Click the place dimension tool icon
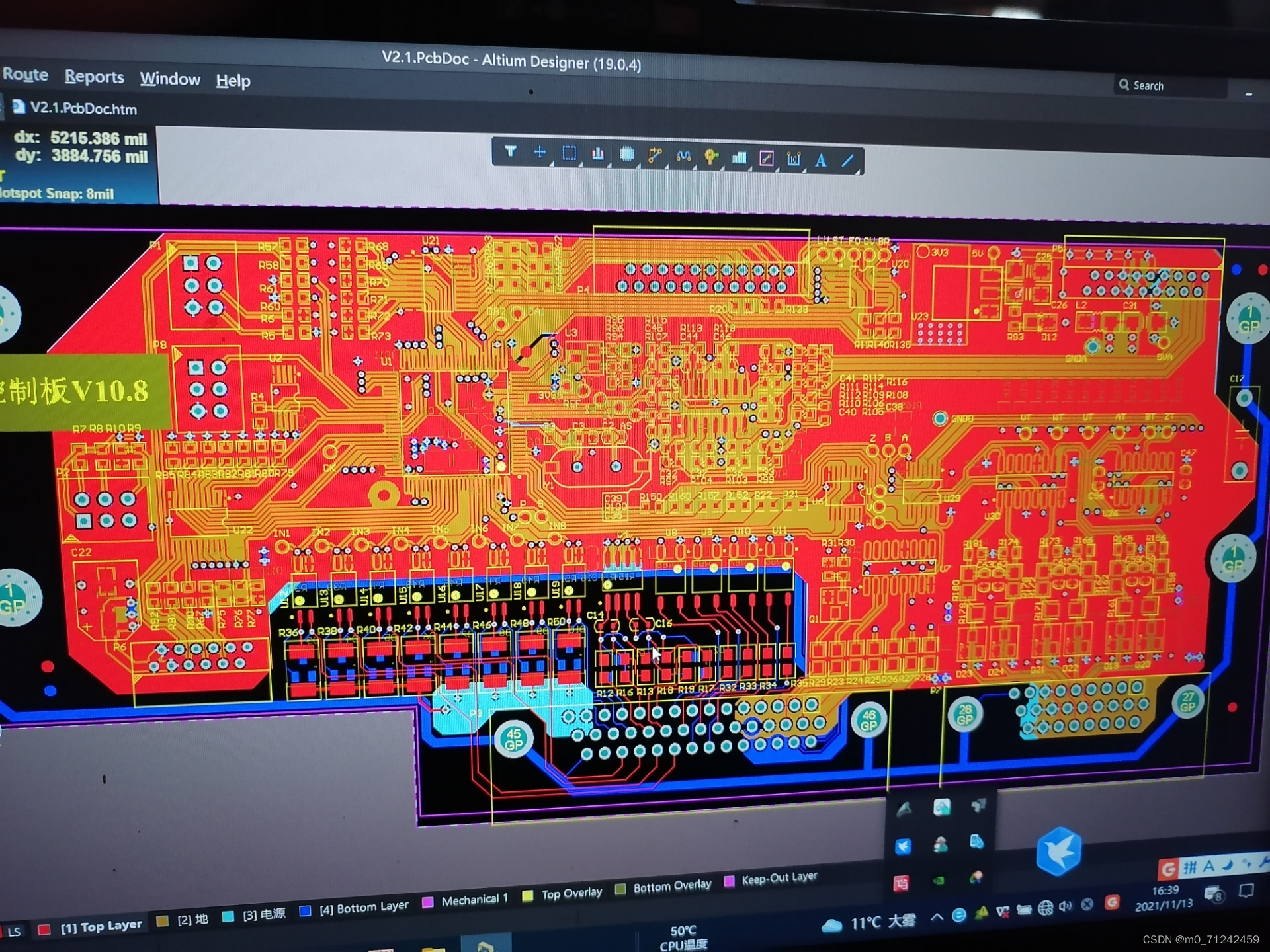 [x=794, y=159]
